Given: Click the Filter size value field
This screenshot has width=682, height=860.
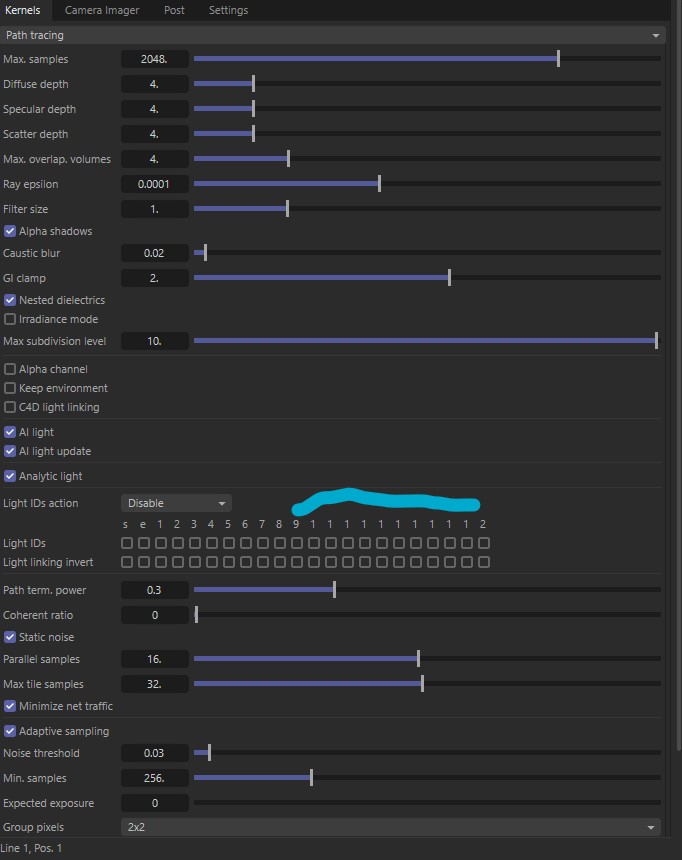Looking at the screenshot, I should 155,209.
